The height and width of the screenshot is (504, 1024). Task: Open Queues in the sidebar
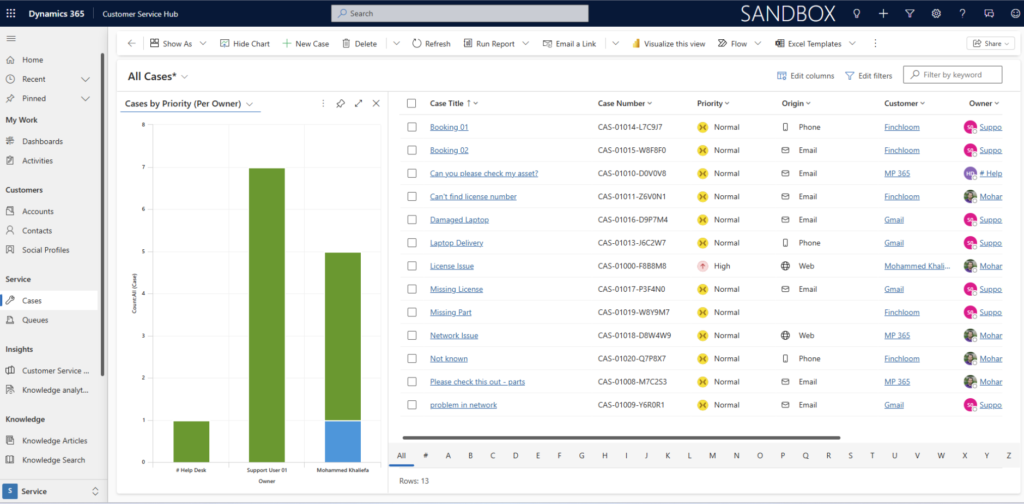pyautogui.click(x=35, y=320)
